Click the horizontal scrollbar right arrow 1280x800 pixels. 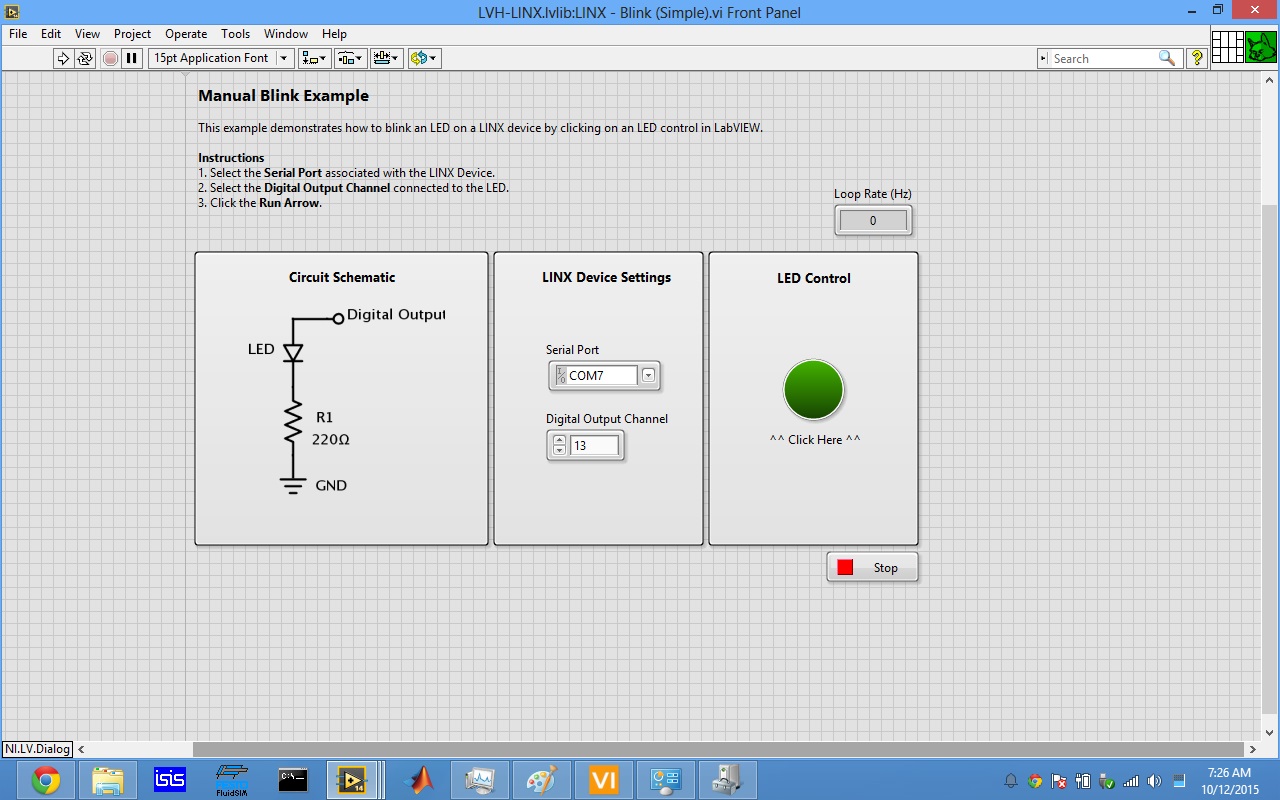point(1253,749)
